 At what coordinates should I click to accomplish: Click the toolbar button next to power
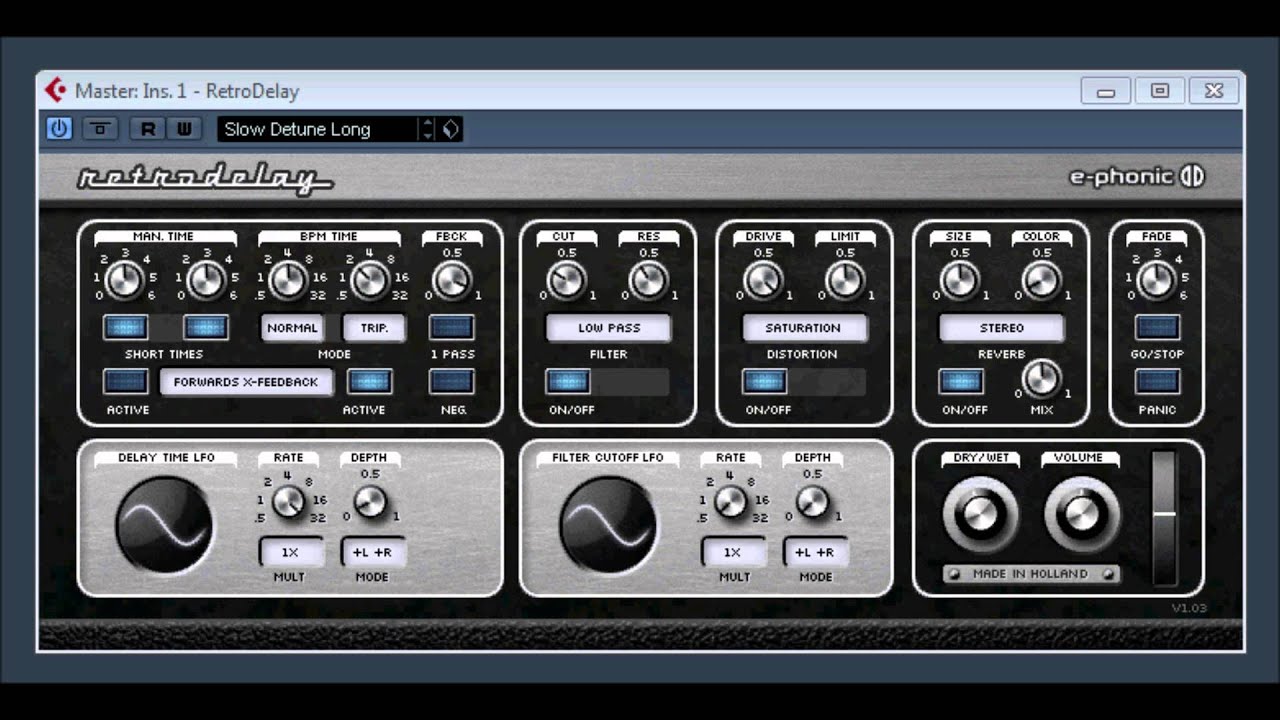pyautogui.click(x=99, y=129)
